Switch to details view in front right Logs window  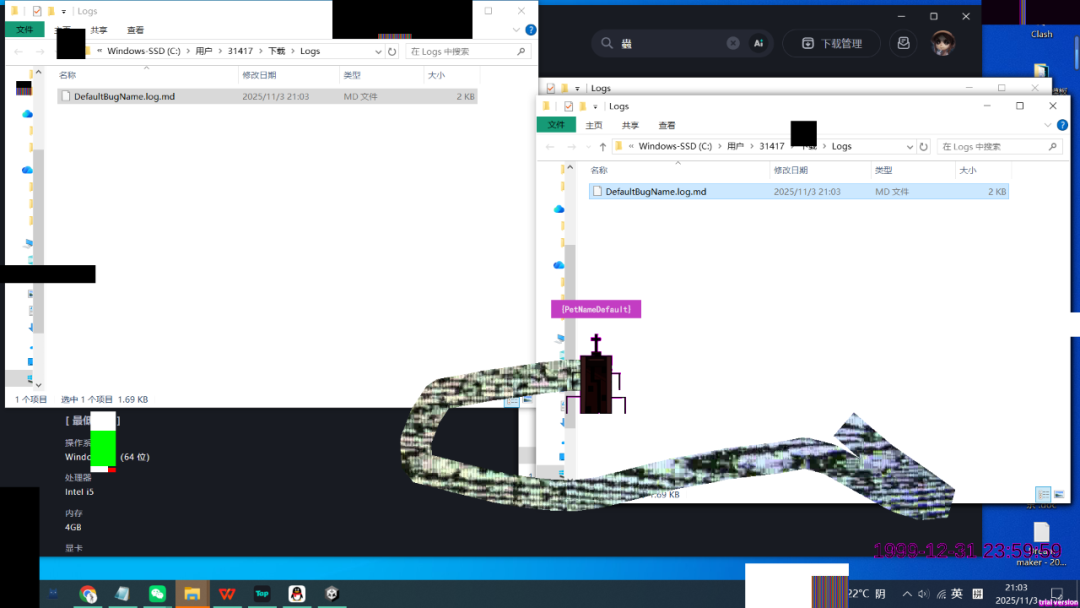tap(1043, 494)
